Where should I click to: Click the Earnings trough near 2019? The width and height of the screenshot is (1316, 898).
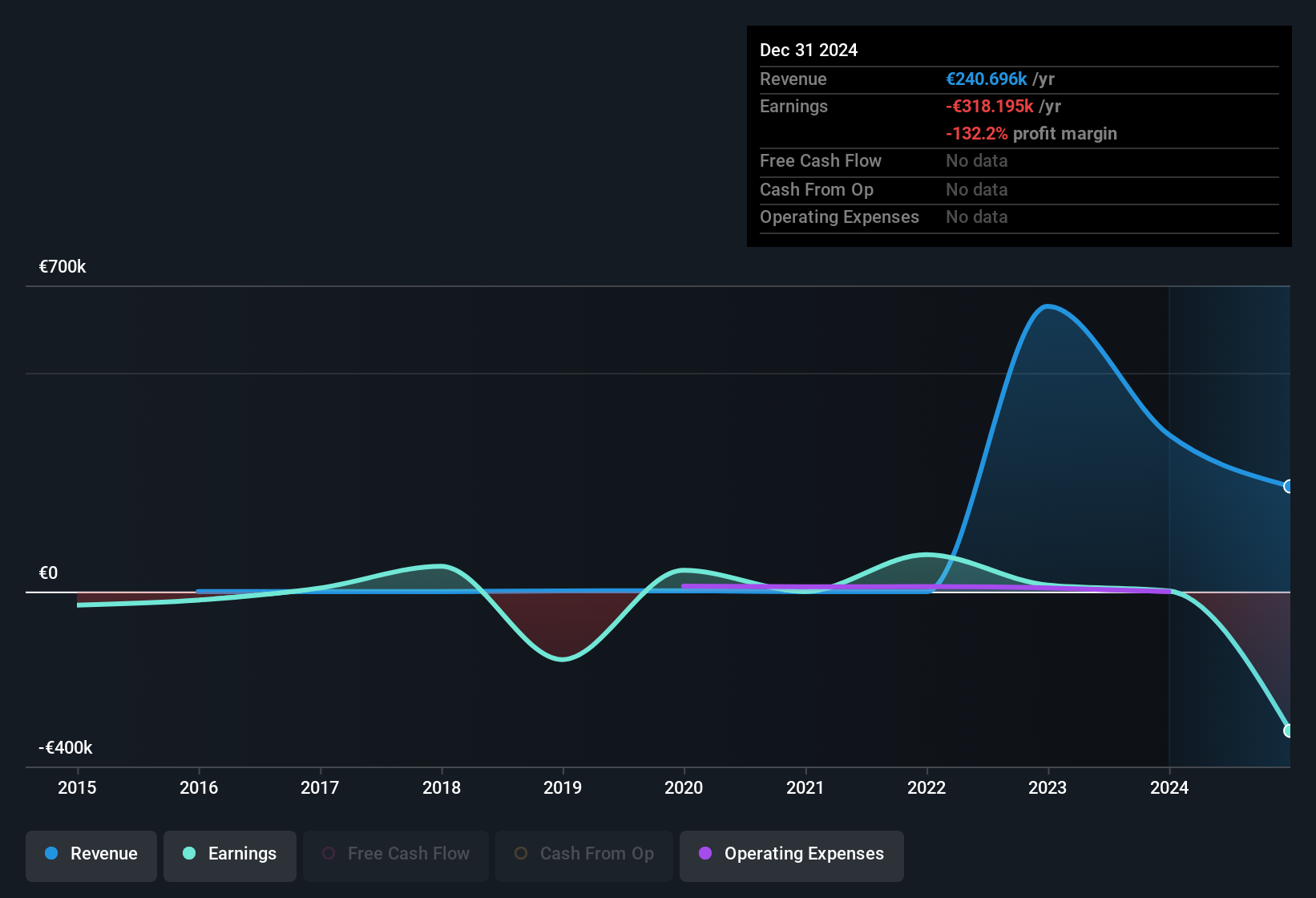[563, 659]
